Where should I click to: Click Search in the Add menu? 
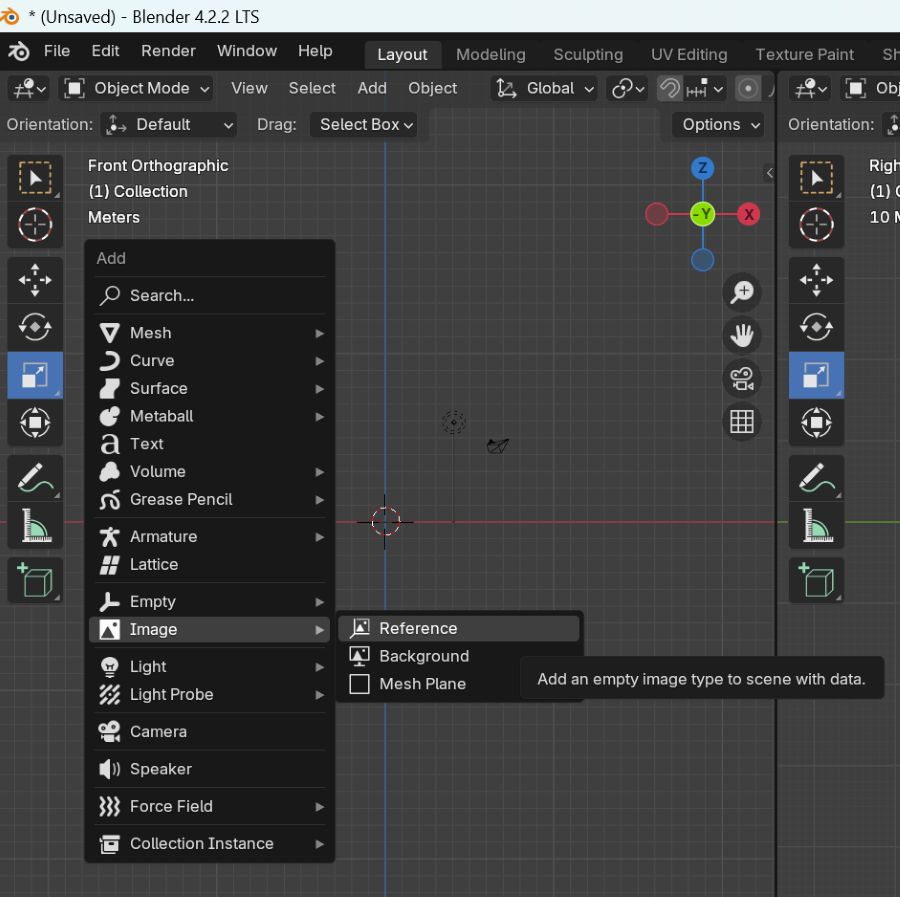tap(210, 296)
